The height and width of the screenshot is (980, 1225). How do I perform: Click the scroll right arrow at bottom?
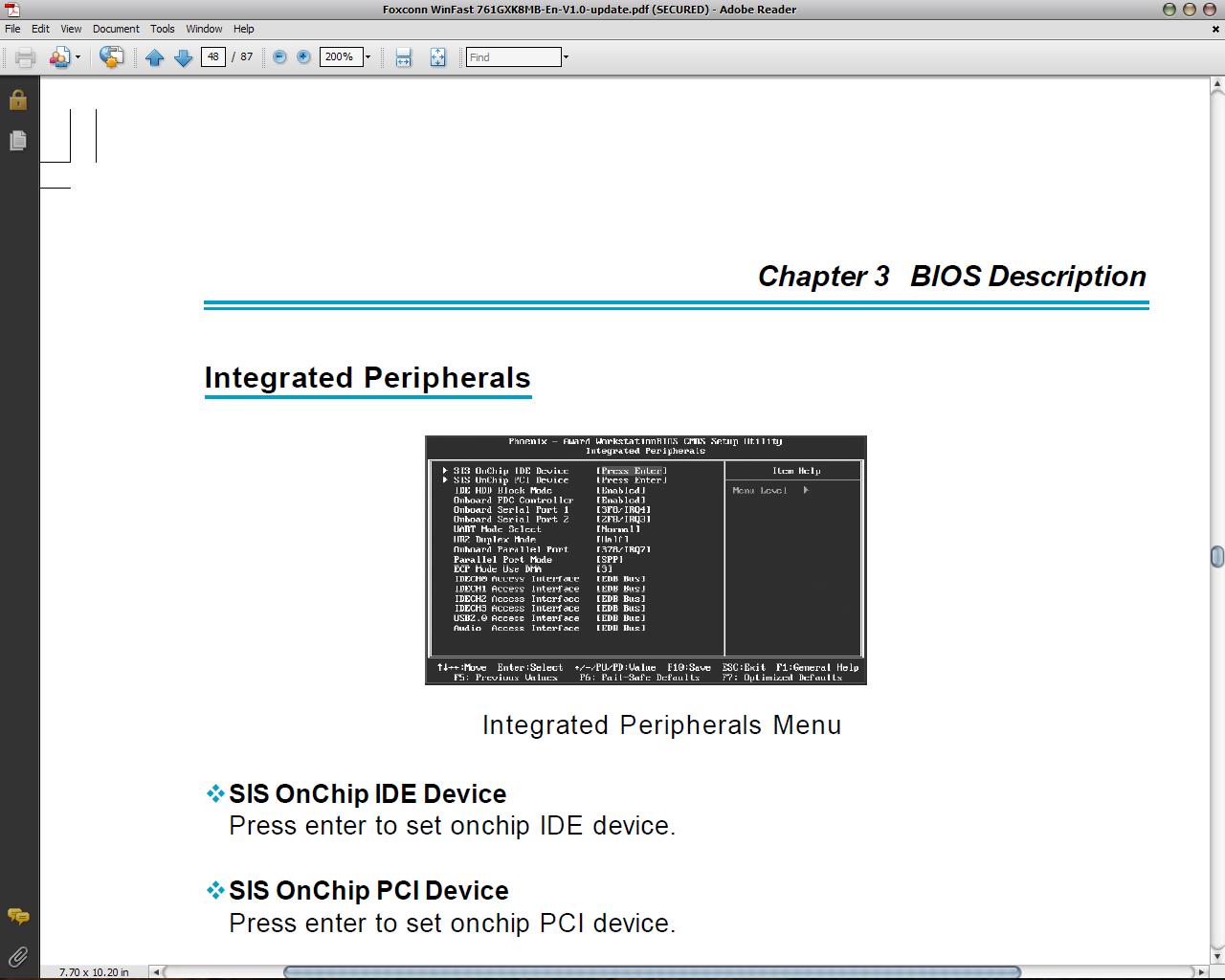(x=1202, y=972)
